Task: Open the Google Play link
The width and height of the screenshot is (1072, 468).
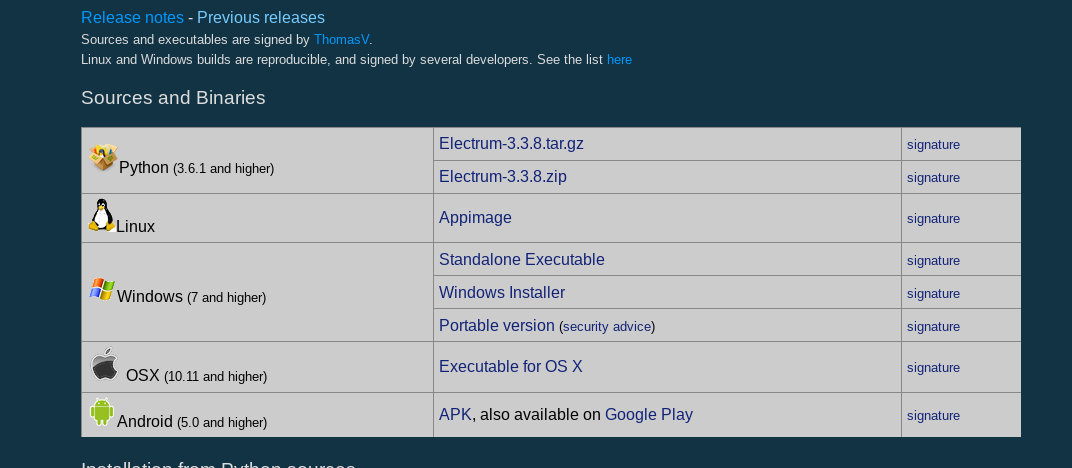Action: pyautogui.click(x=649, y=415)
